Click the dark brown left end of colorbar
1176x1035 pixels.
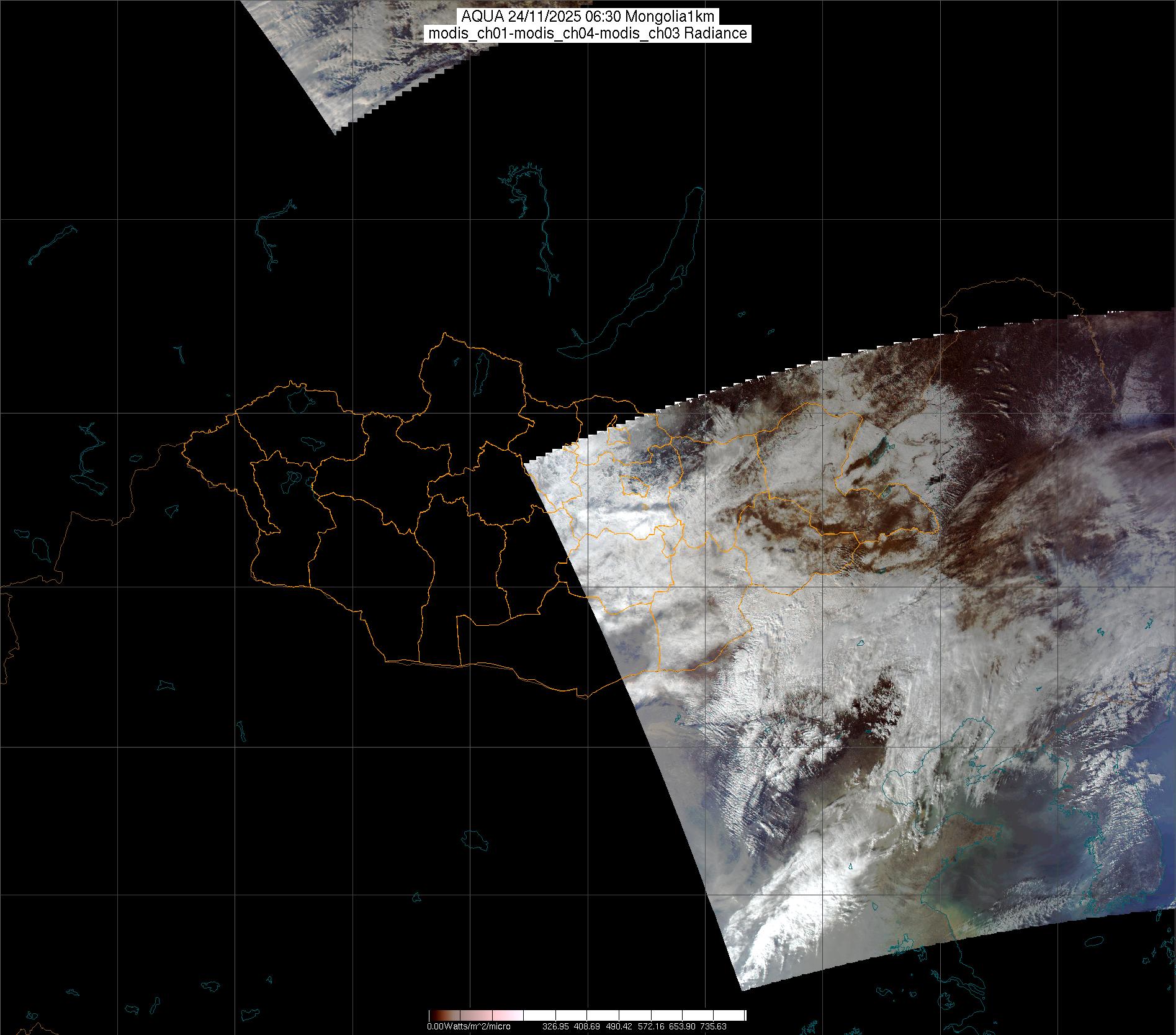coord(433,1016)
